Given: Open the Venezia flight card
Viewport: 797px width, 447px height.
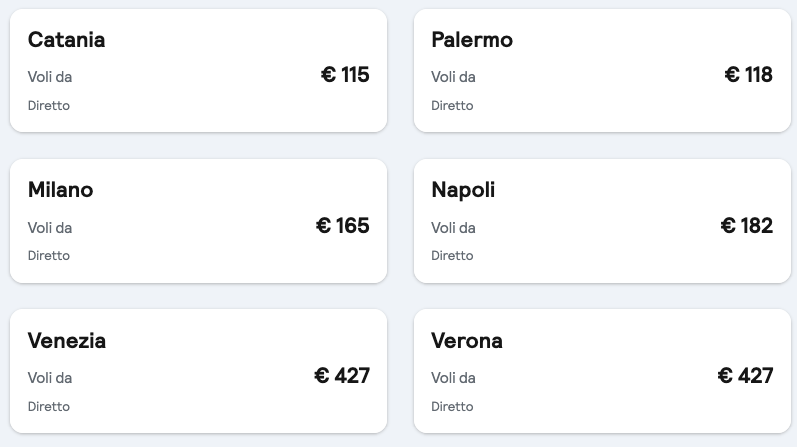Looking at the screenshot, I should (198, 371).
